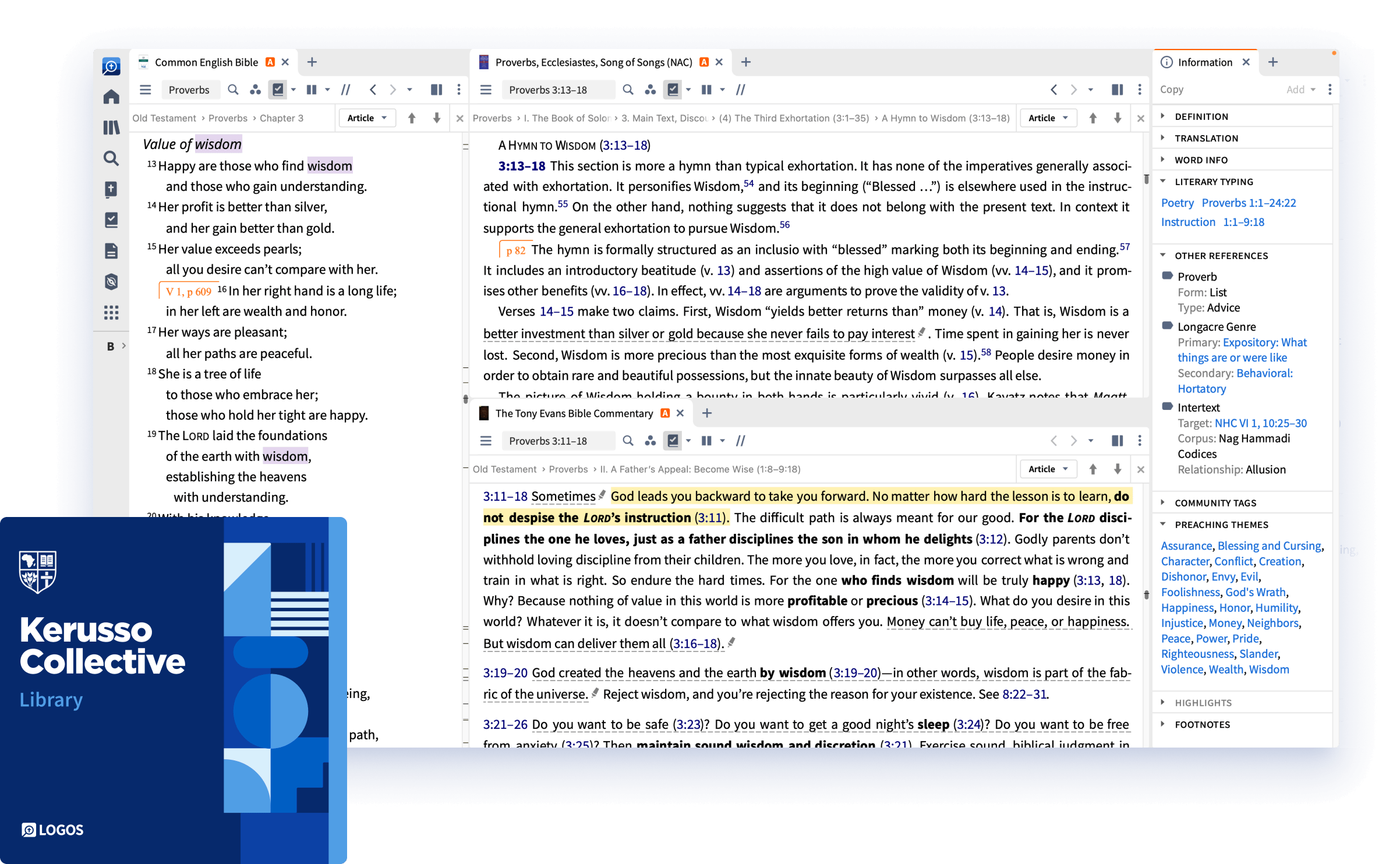This screenshot has height=864, width=1400.
Task: Switch to the Proverbs, Ecclesiastes, Song of Songs tab
Action: coord(593,62)
